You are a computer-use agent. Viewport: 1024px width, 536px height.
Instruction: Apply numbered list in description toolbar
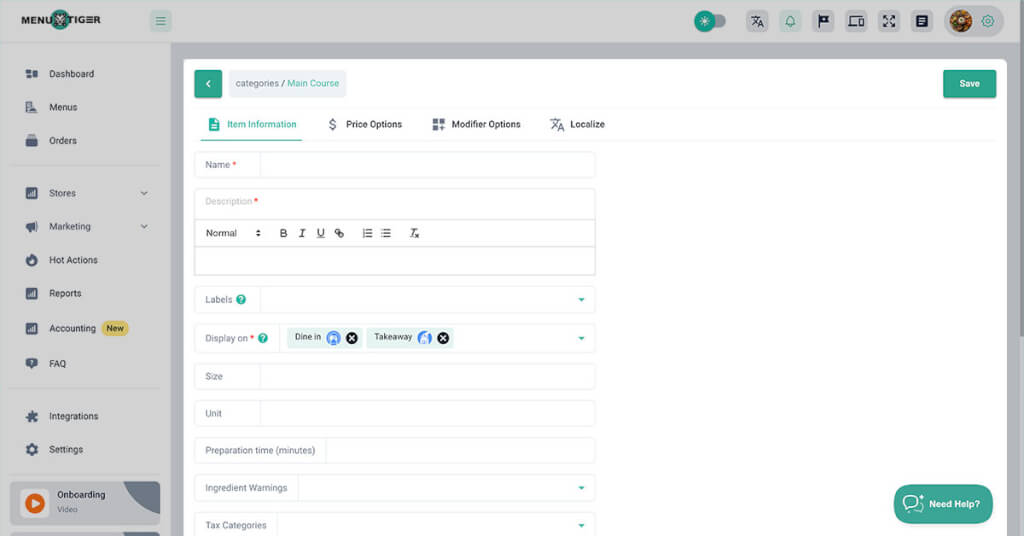(x=367, y=233)
